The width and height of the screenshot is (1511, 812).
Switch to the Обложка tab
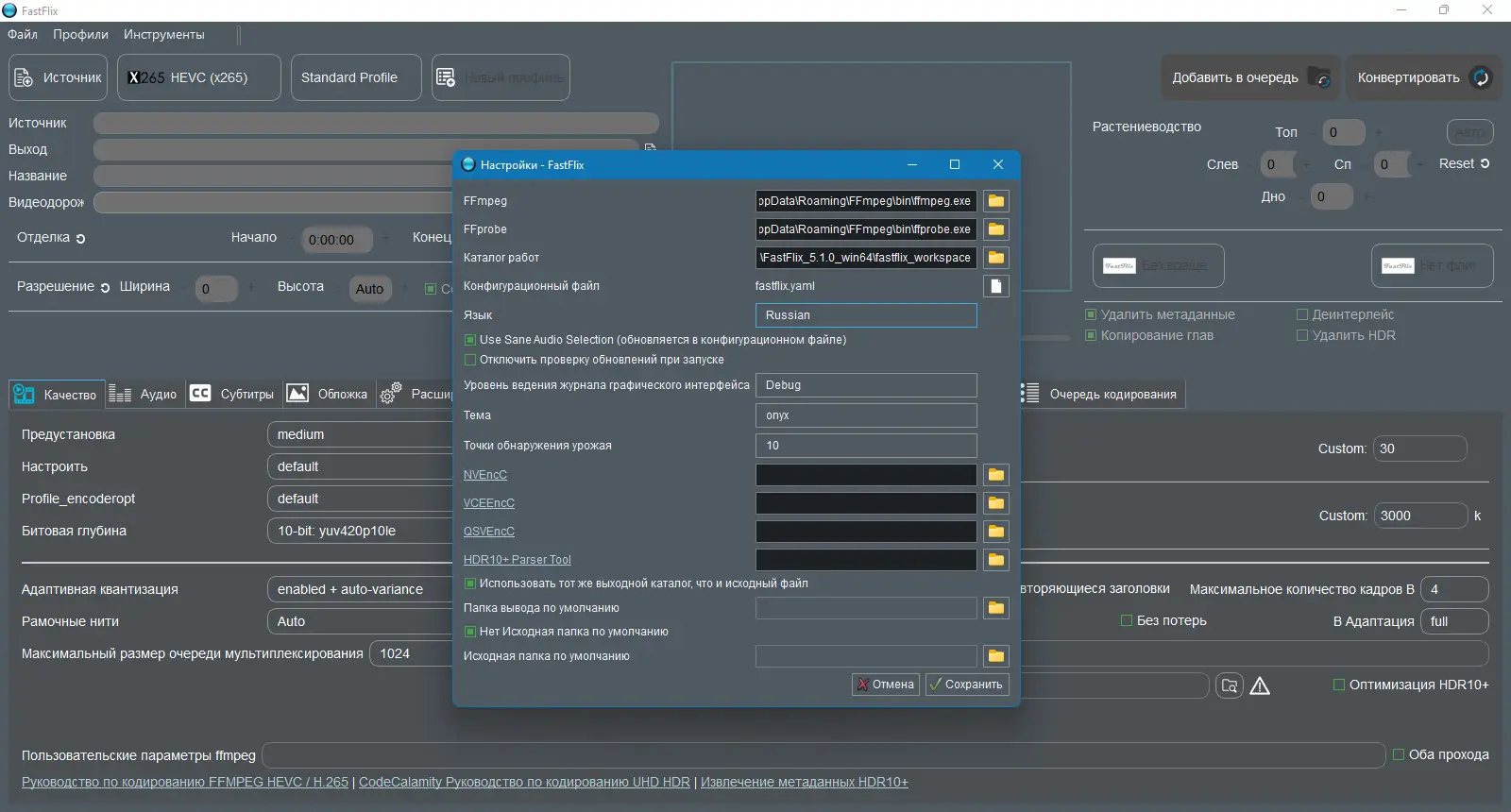click(x=328, y=395)
